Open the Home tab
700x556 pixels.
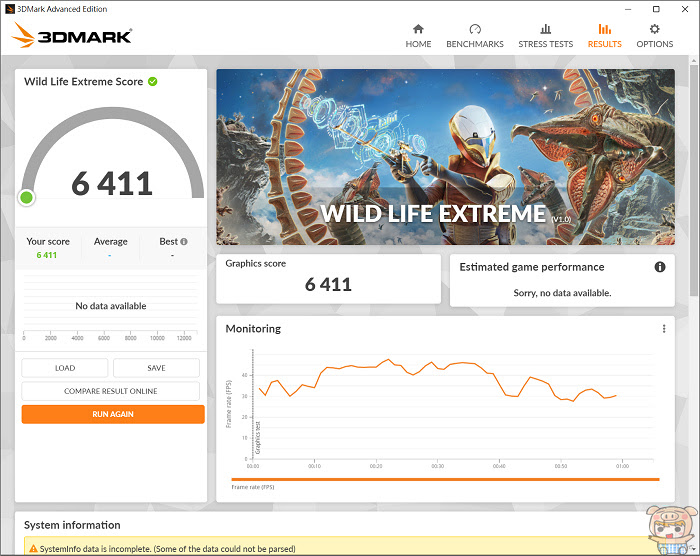pos(418,36)
